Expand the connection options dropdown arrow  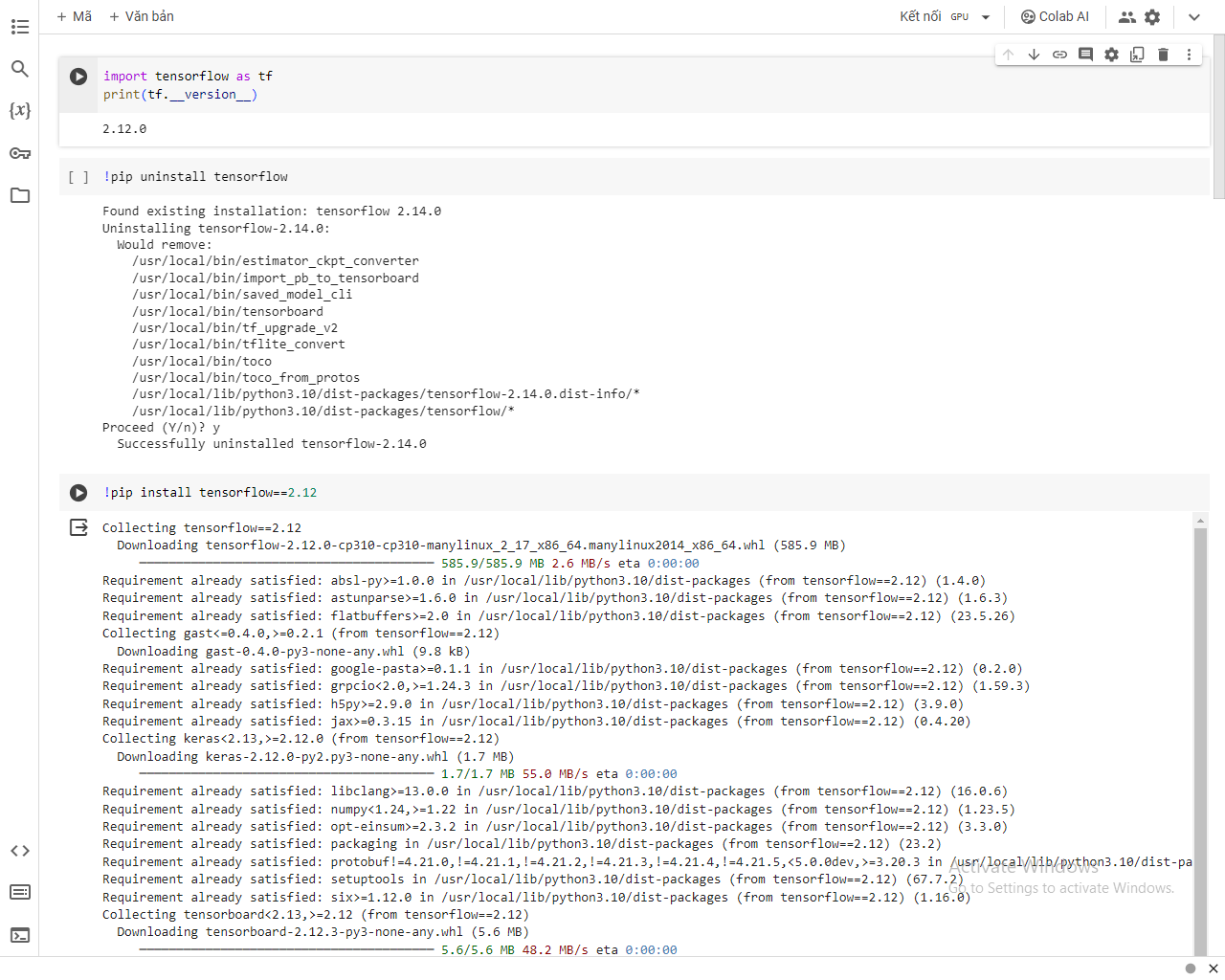(x=986, y=17)
